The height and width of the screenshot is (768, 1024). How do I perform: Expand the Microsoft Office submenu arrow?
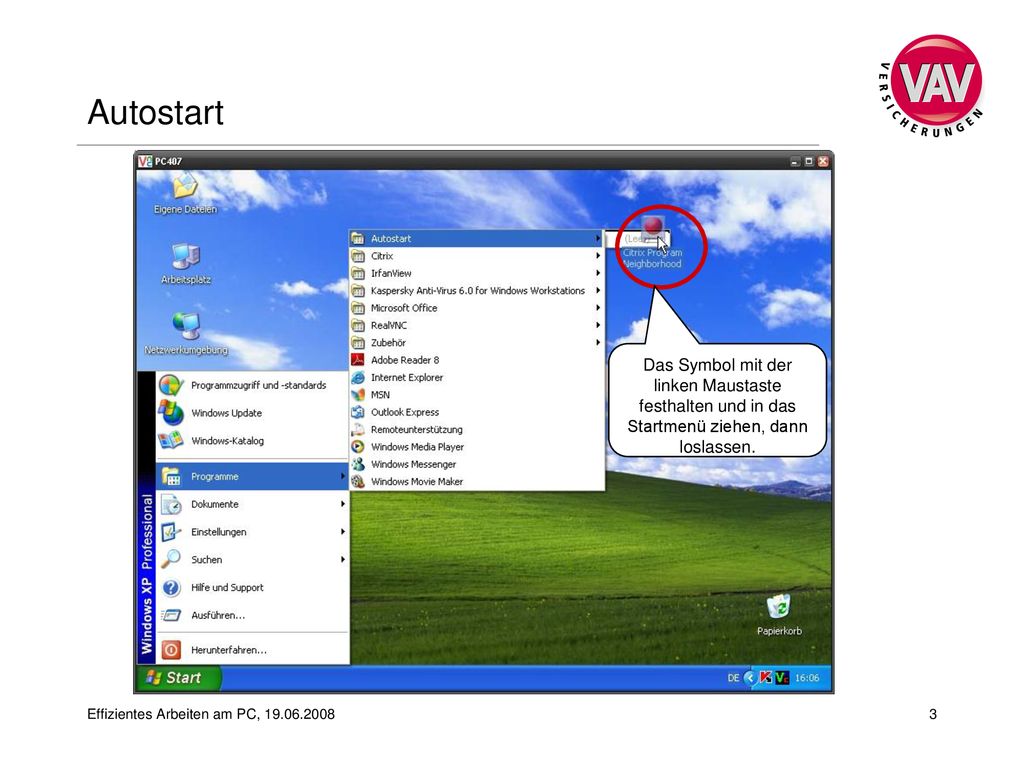[598, 308]
